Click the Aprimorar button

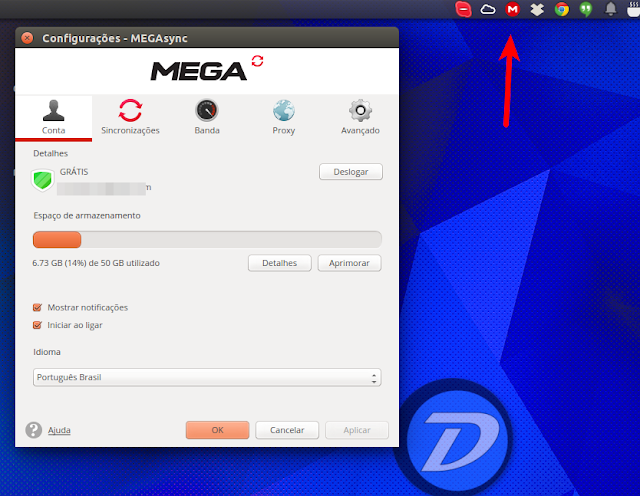(x=349, y=263)
